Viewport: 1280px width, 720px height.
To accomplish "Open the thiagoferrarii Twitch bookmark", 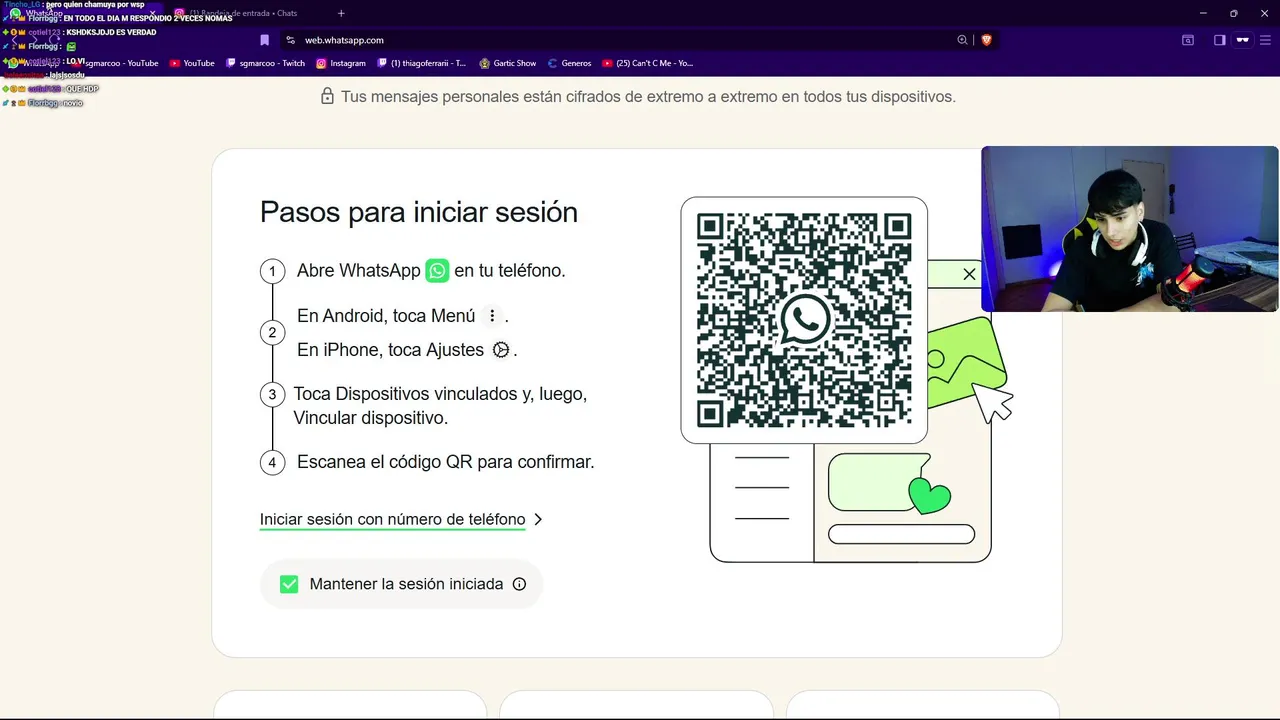I will tap(421, 63).
